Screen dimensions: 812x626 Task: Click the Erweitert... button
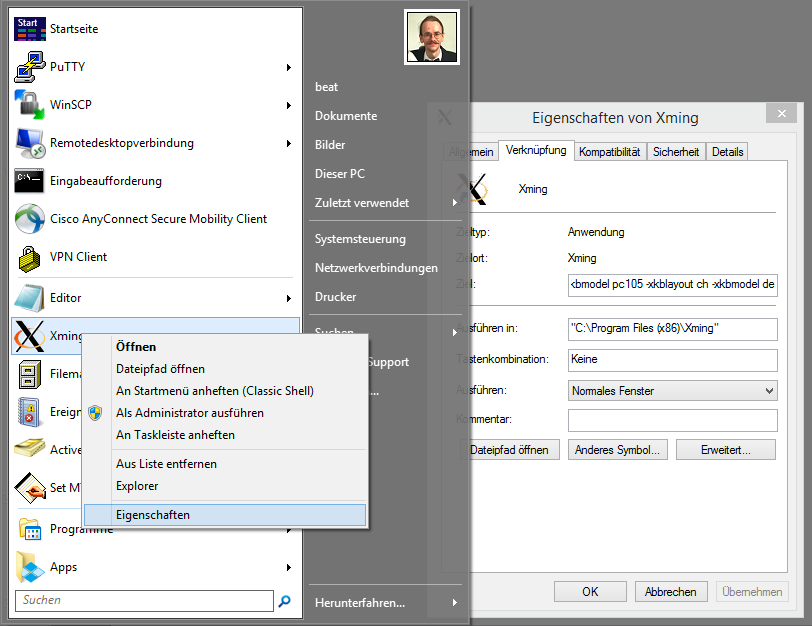(x=726, y=450)
